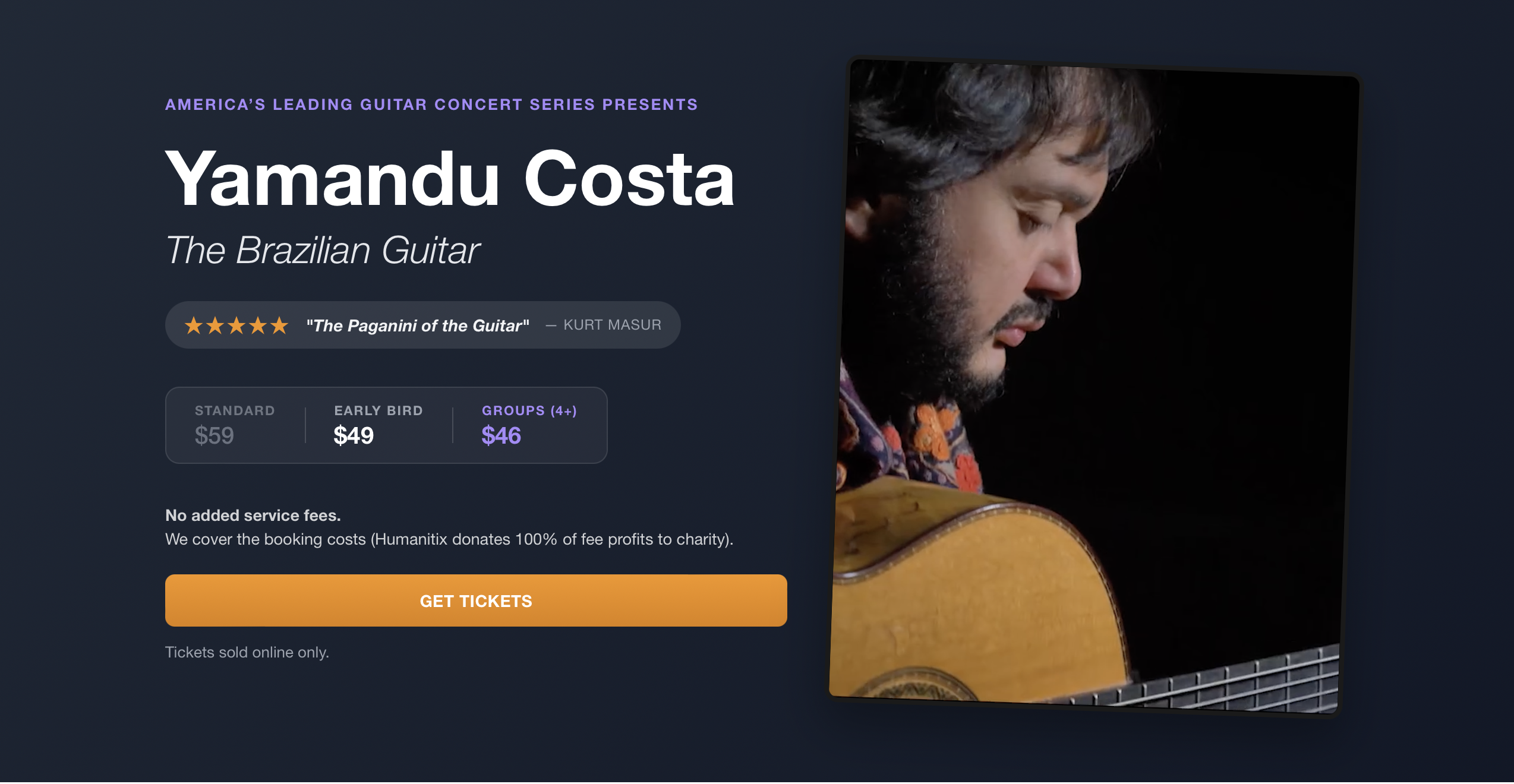Viewport: 1514px width, 784px height.
Task: Click the concert series presents tagline
Action: (431, 105)
